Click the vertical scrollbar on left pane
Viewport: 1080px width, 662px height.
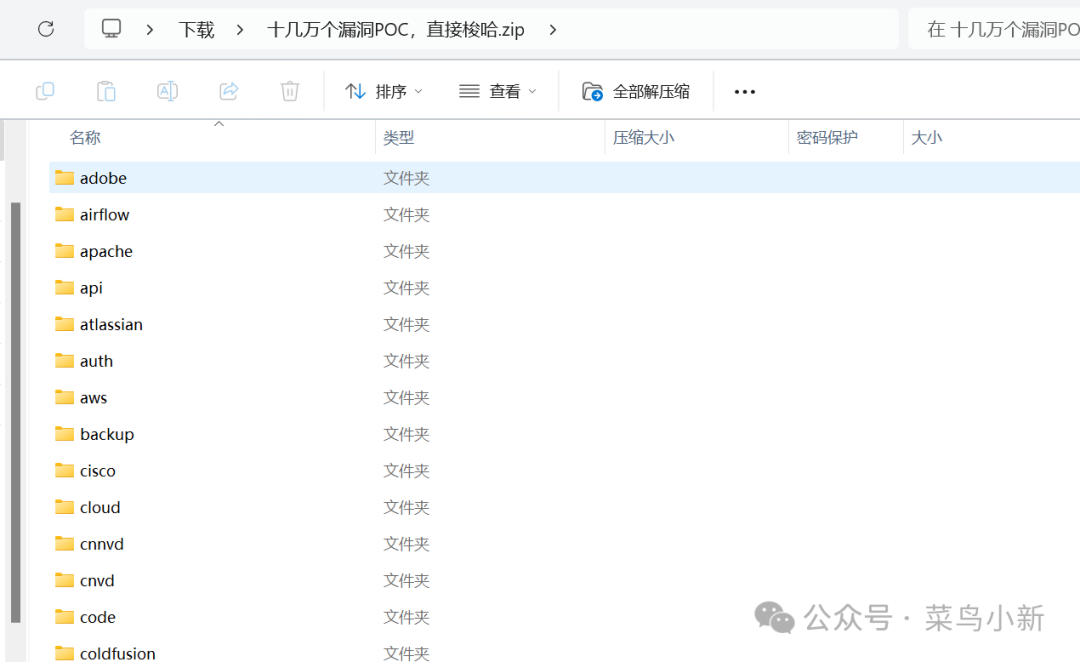point(15,412)
